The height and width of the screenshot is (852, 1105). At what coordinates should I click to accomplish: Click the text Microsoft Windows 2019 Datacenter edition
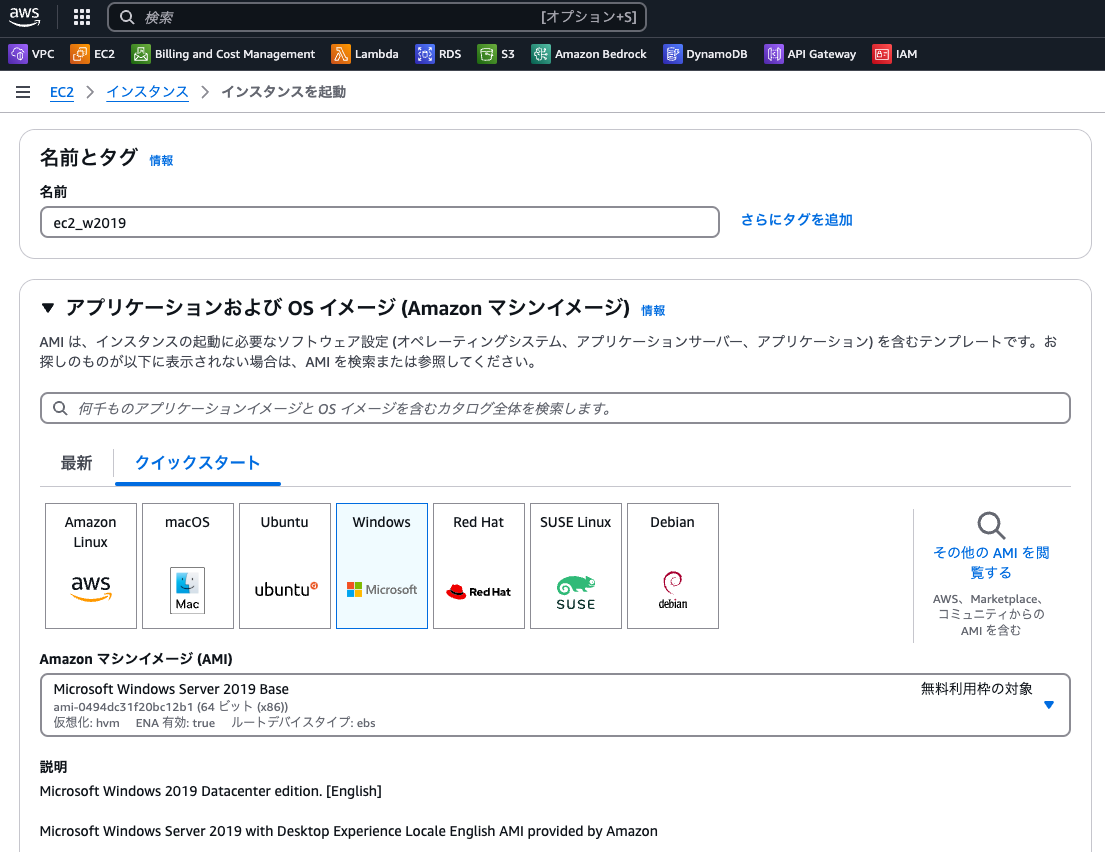tap(180, 791)
